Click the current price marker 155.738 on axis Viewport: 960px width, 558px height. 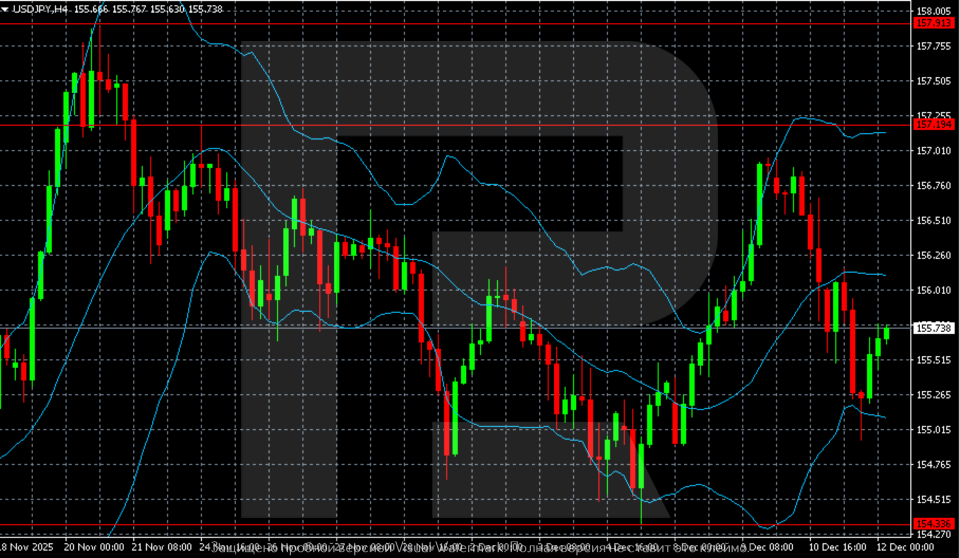pyautogui.click(x=933, y=327)
